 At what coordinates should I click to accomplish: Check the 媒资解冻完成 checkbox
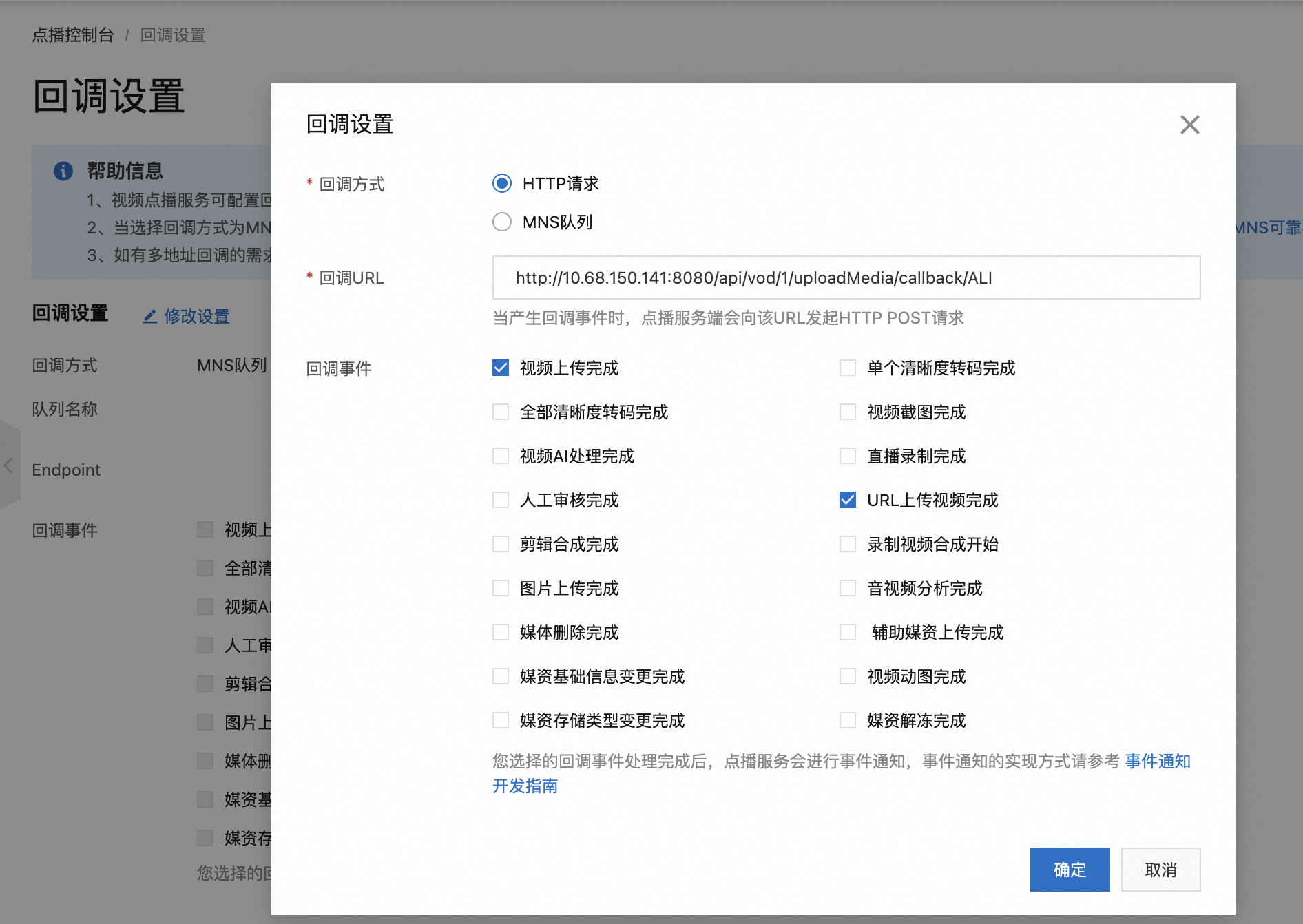pyautogui.click(x=848, y=720)
